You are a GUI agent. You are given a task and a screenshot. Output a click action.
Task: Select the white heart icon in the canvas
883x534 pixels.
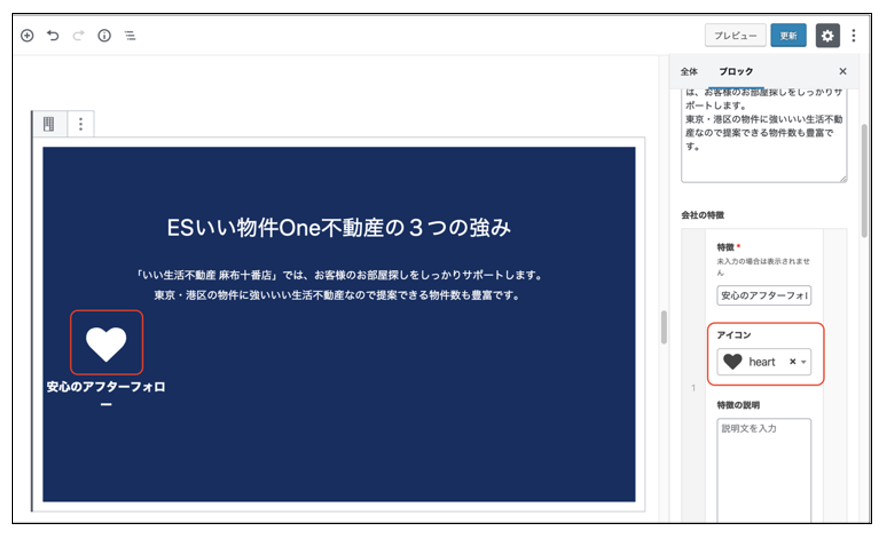click(x=106, y=342)
